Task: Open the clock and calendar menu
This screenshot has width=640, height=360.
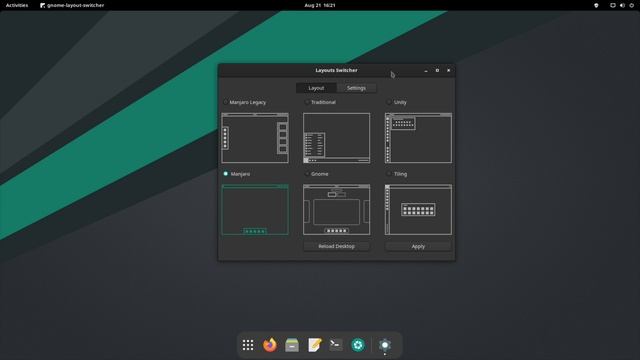Action: [x=320, y=5]
